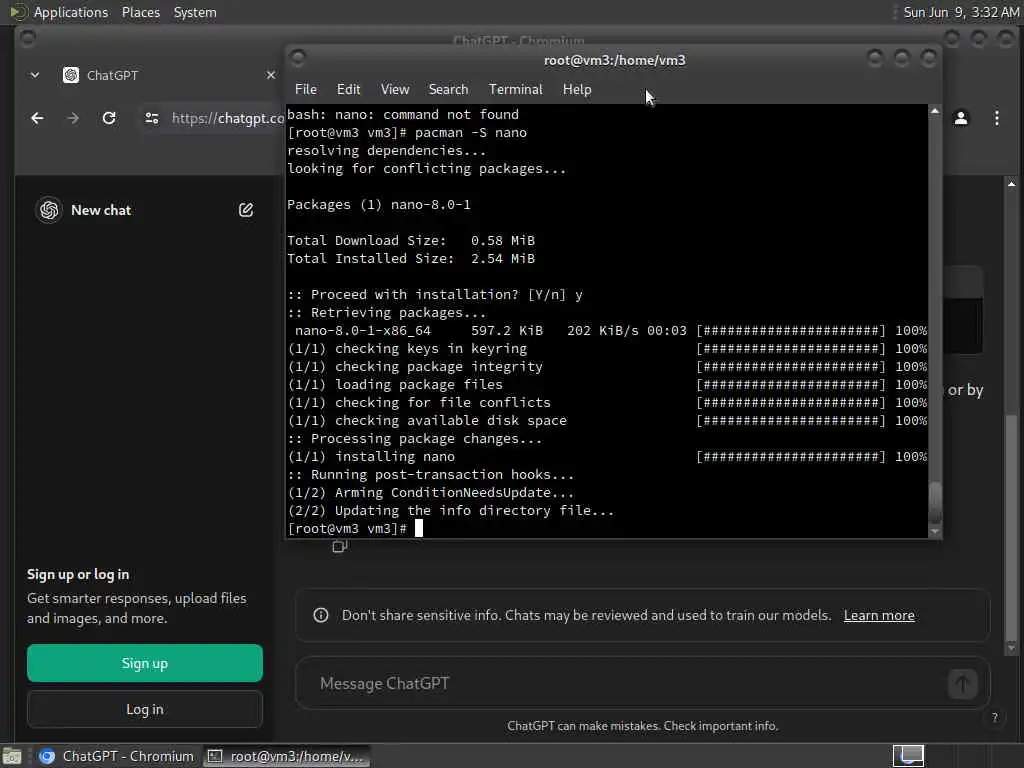
Task: Open the System menu in the top panel
Action: pyautogui.click(x=195, y=12)
